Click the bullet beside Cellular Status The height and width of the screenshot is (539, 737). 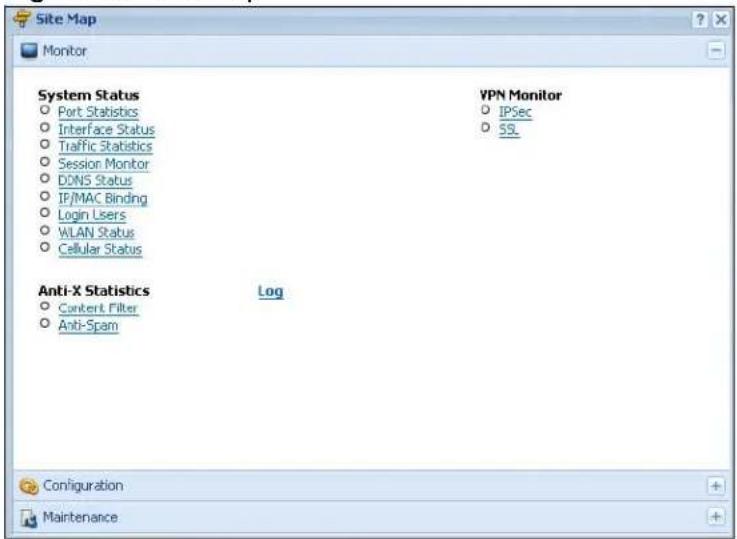tap(45, 247)
